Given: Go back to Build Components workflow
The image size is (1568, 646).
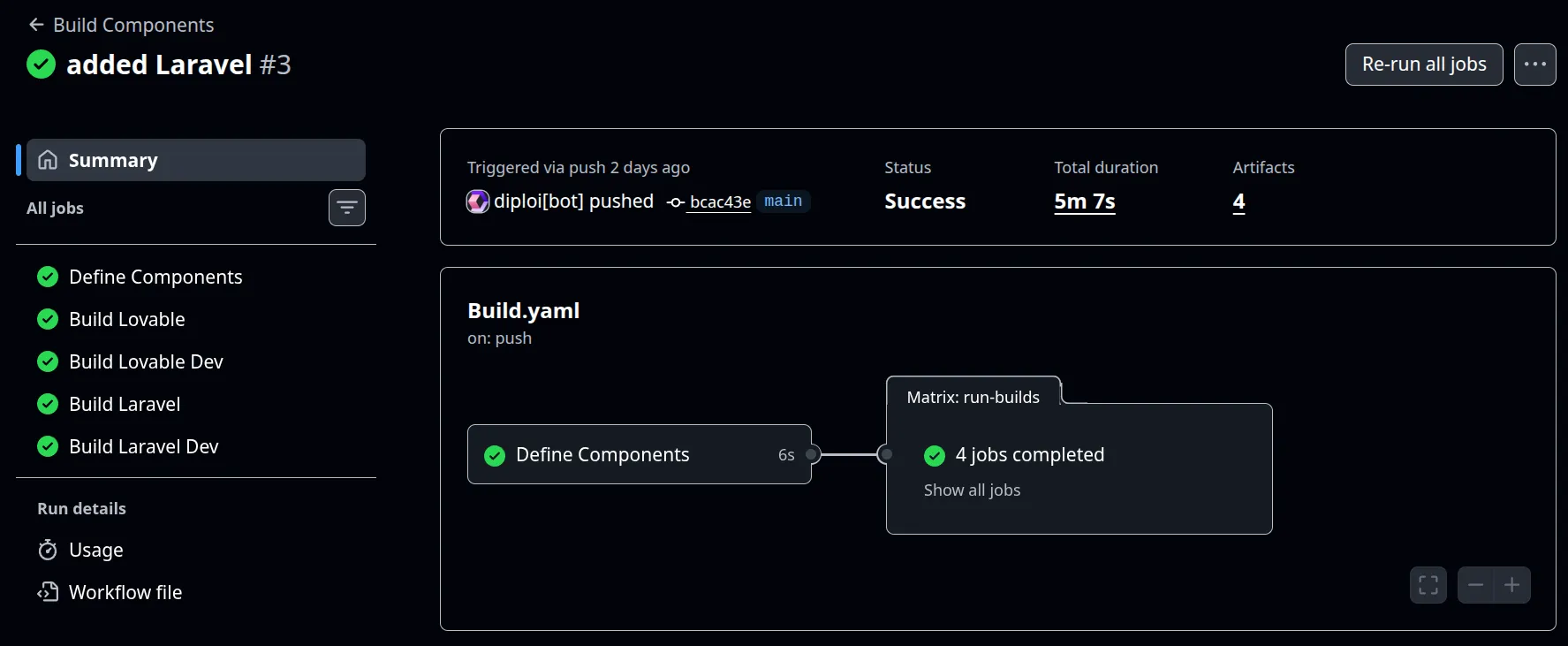Looking at the screenshot, I should click(133, 25).
